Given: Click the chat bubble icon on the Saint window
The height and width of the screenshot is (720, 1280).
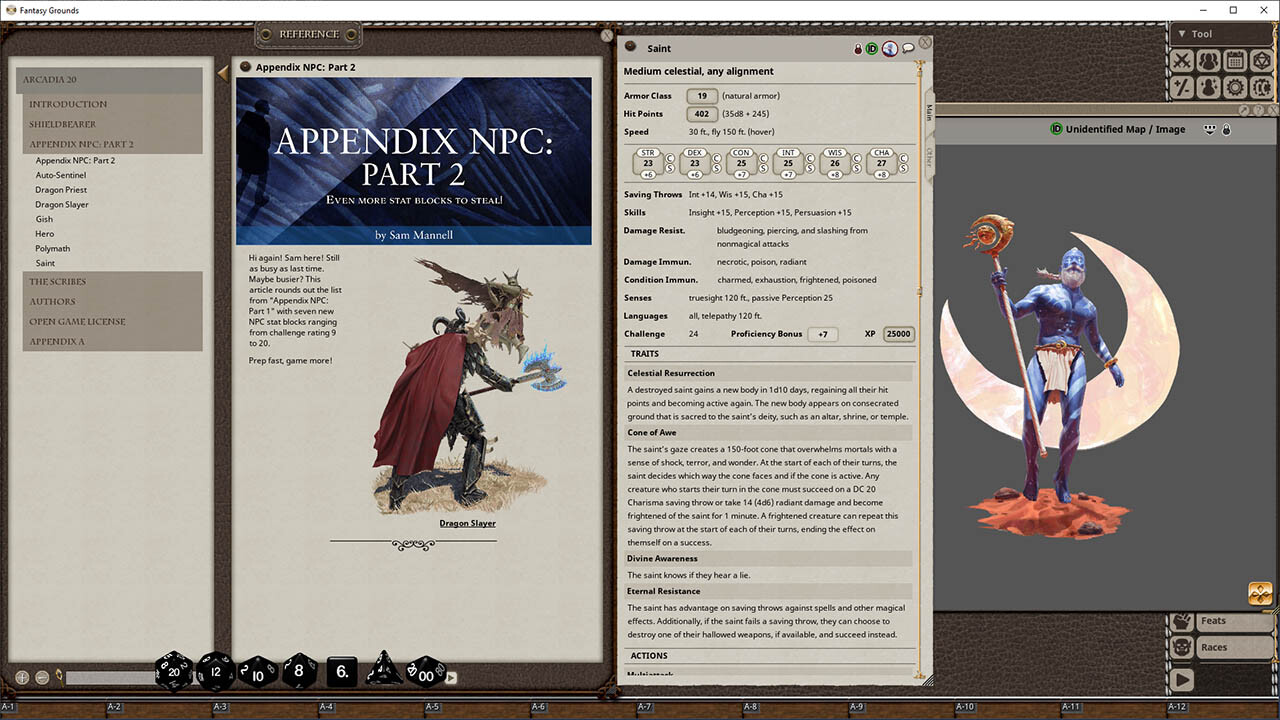Looking at the screenshot, I should point(908,48).
